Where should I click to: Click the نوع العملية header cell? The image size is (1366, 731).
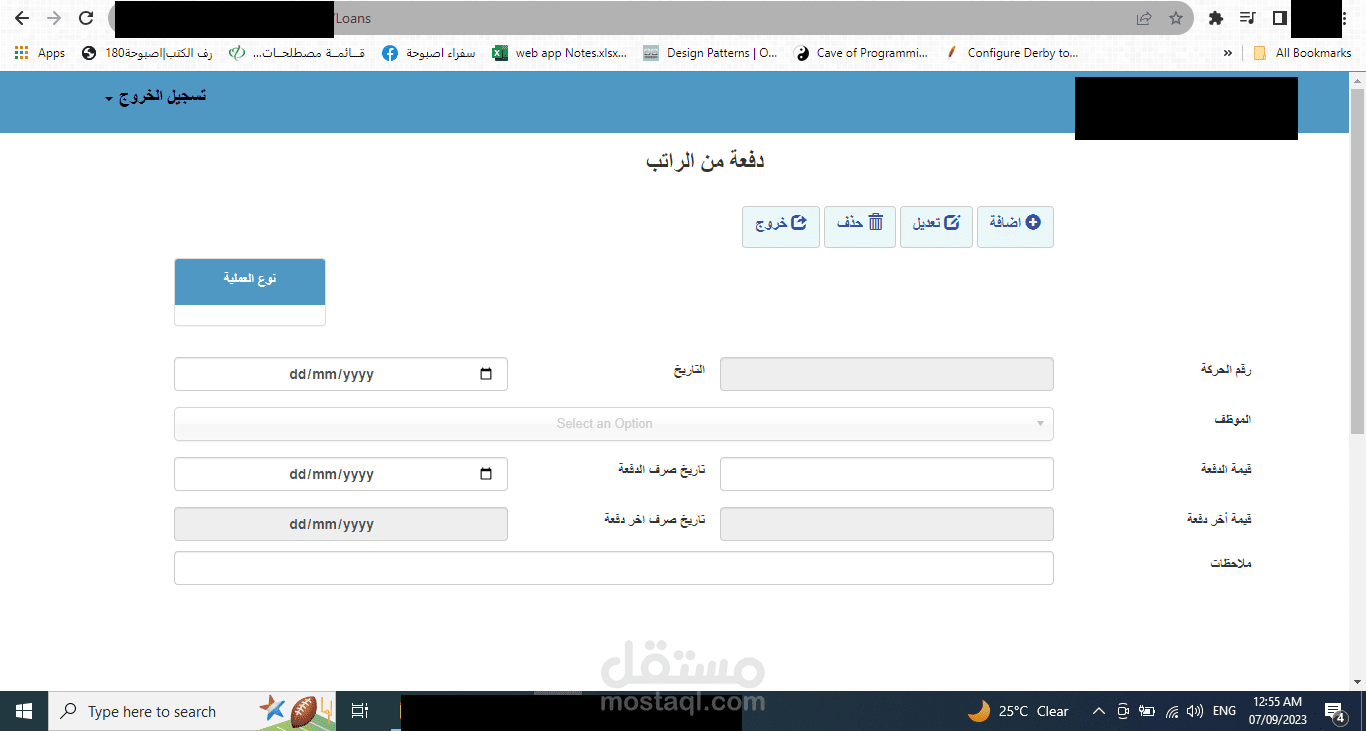click(x=250, y=281)
